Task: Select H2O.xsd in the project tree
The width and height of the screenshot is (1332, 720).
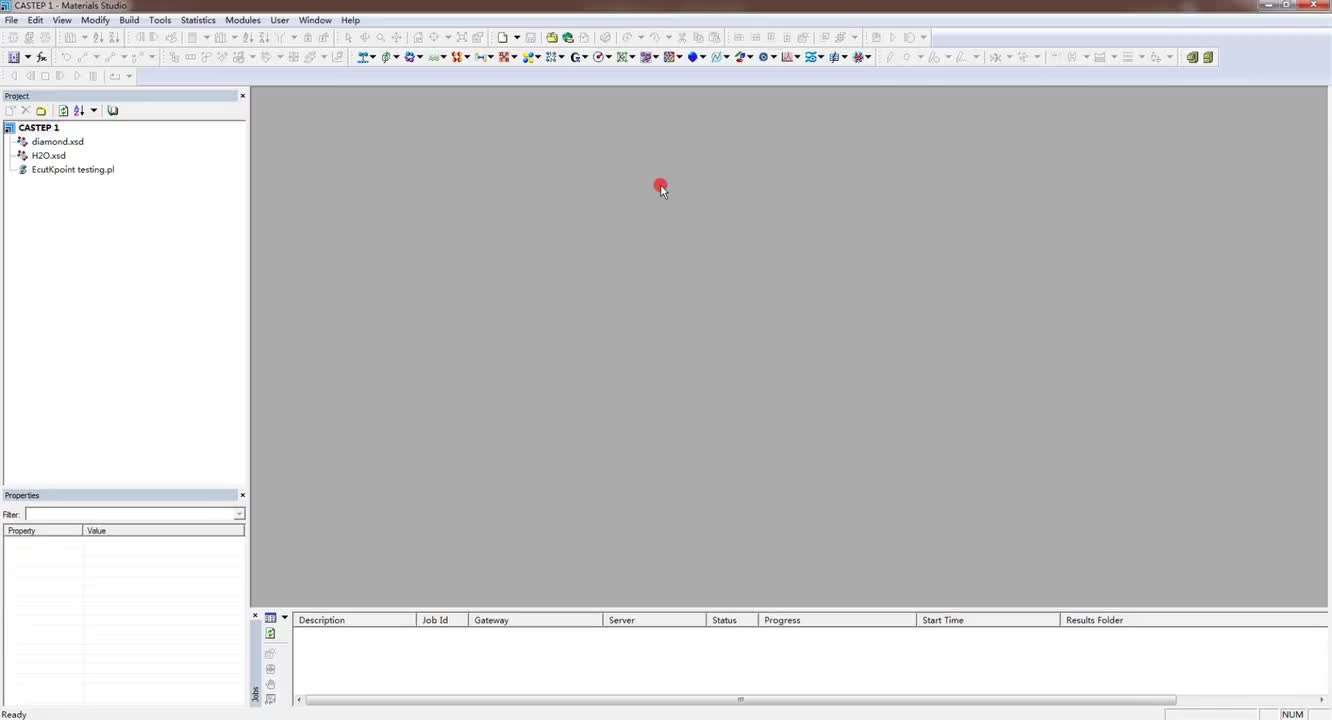Action: pyautogui.click(x=48, y=156)
